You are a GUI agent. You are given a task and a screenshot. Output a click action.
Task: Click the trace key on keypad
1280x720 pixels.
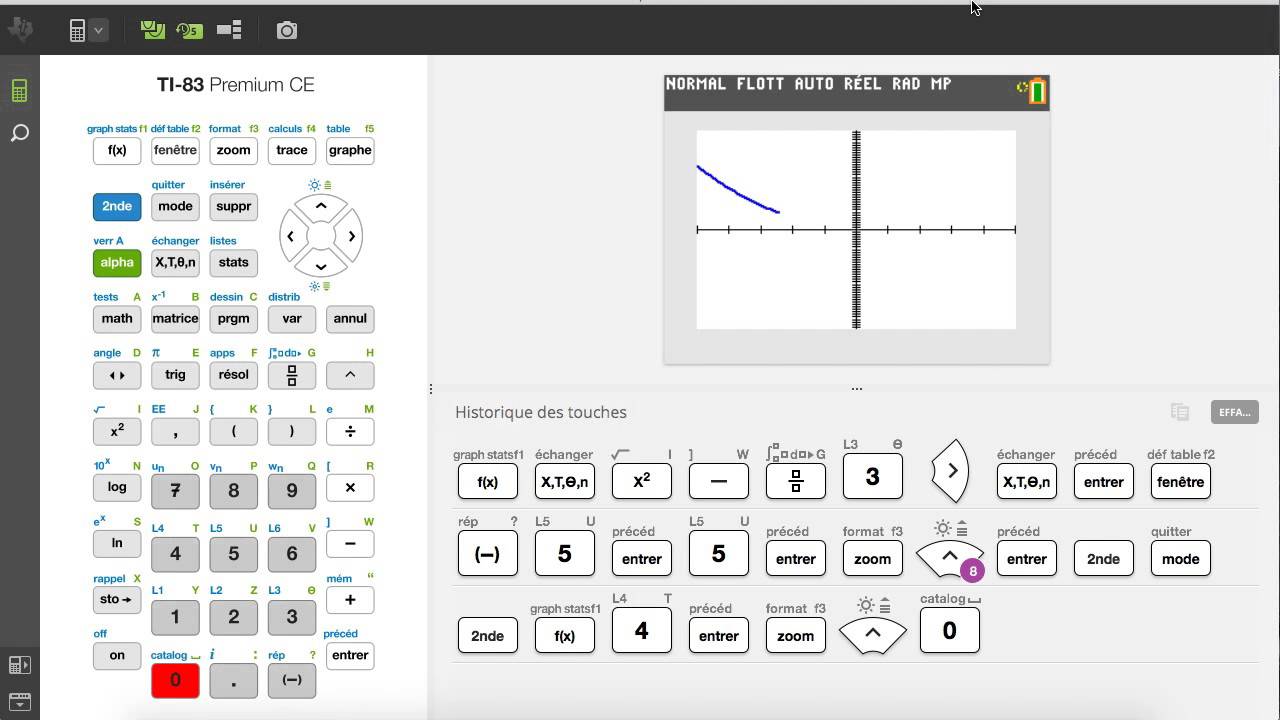292,151
